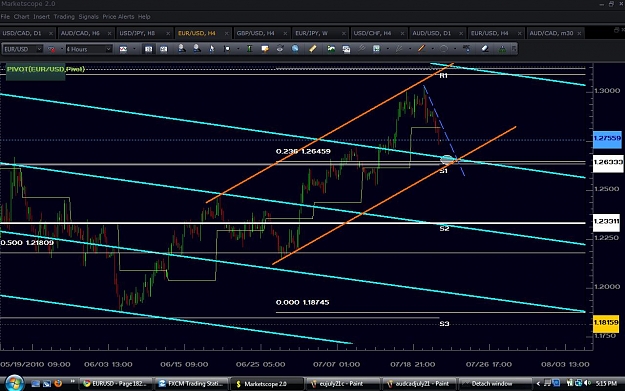625x391 pixels.
Task: Click the toolbar icon left of eraser
Action: pos(466,49)
